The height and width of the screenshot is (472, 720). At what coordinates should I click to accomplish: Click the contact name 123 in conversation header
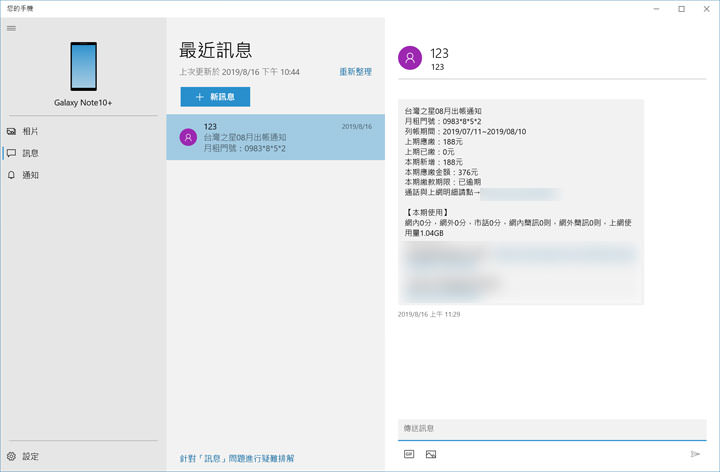439,53
